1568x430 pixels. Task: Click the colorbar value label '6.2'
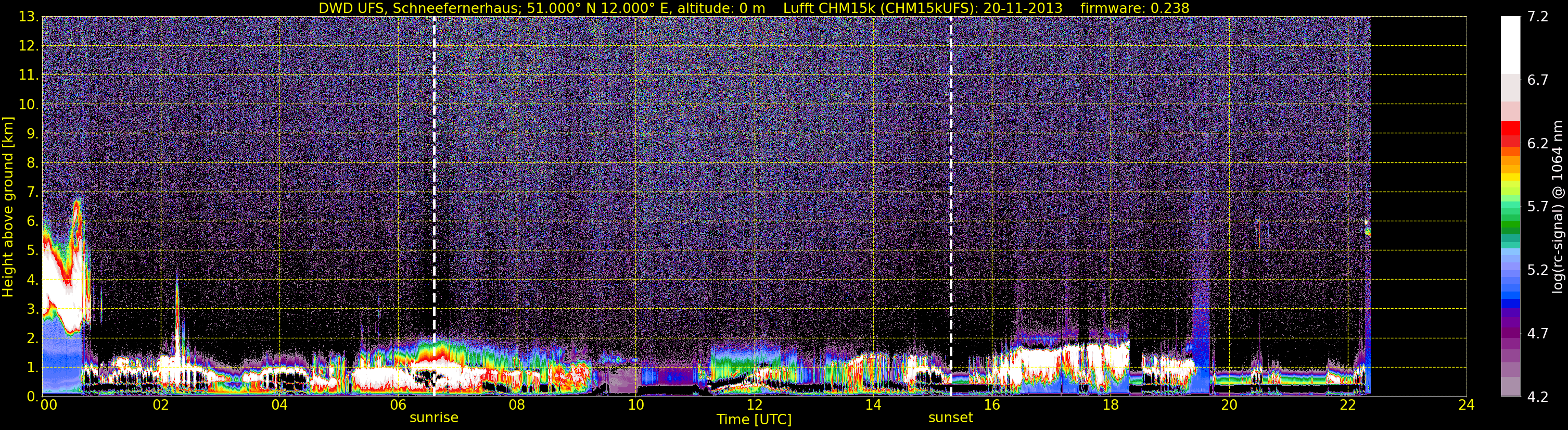pyautogui.click(x=1538, y=143)
